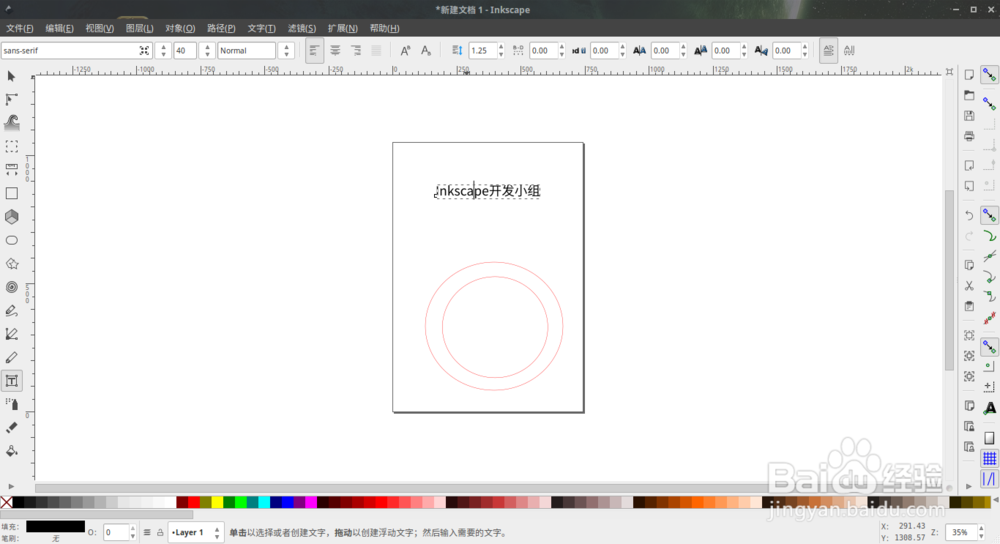Select the Pencil freehand tool
Screen dimensions: 1000x544
coord(11,311)
